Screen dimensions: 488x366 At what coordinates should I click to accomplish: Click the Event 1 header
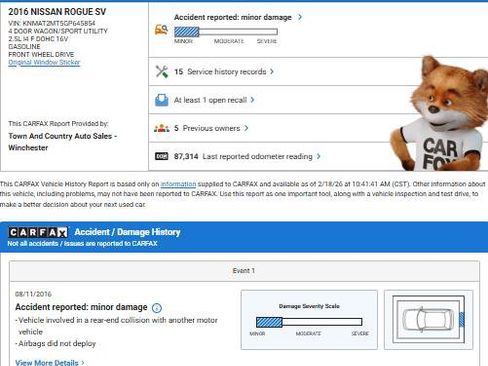coord(244,271)
